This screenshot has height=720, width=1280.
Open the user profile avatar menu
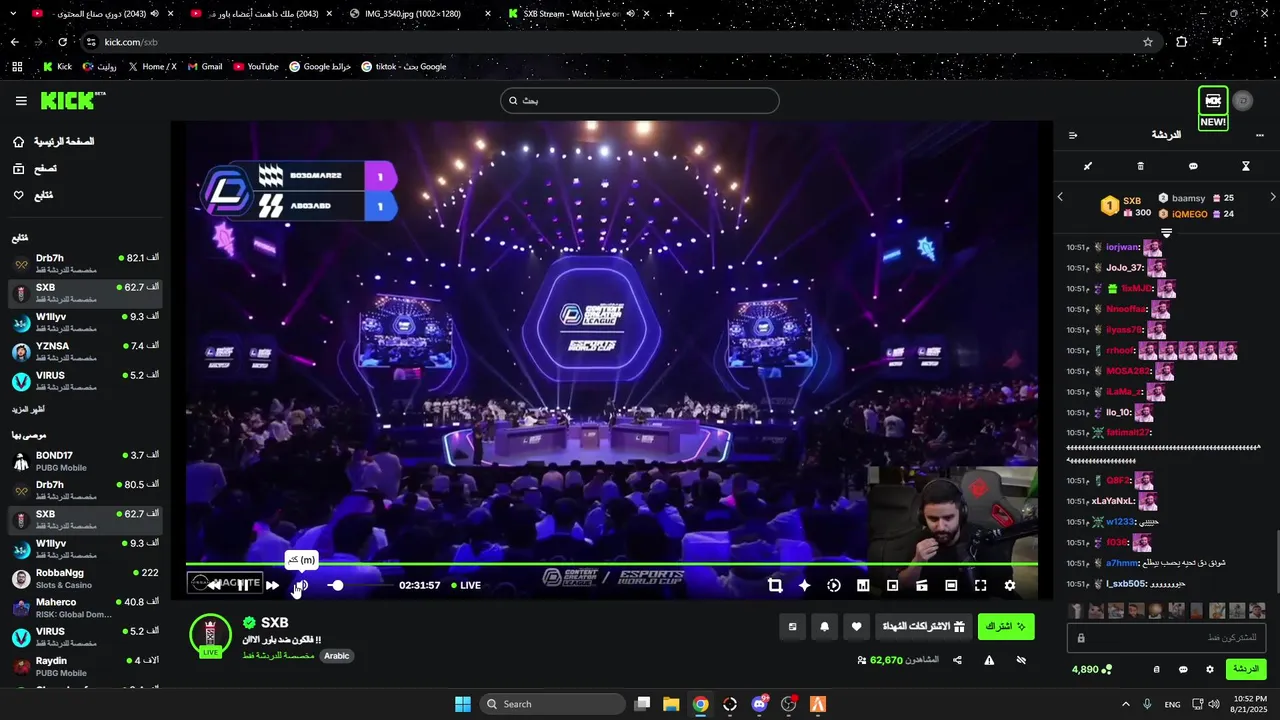click(1243, 101)
